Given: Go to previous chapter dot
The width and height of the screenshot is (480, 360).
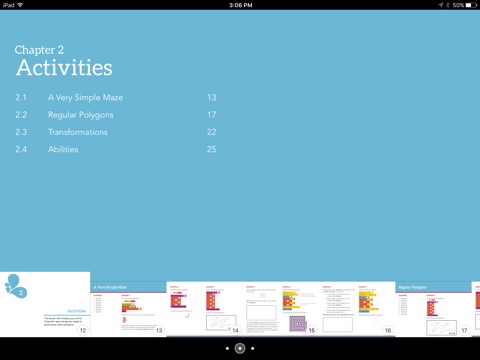Looking at the screenshot, I should click(x=227, y=348).
